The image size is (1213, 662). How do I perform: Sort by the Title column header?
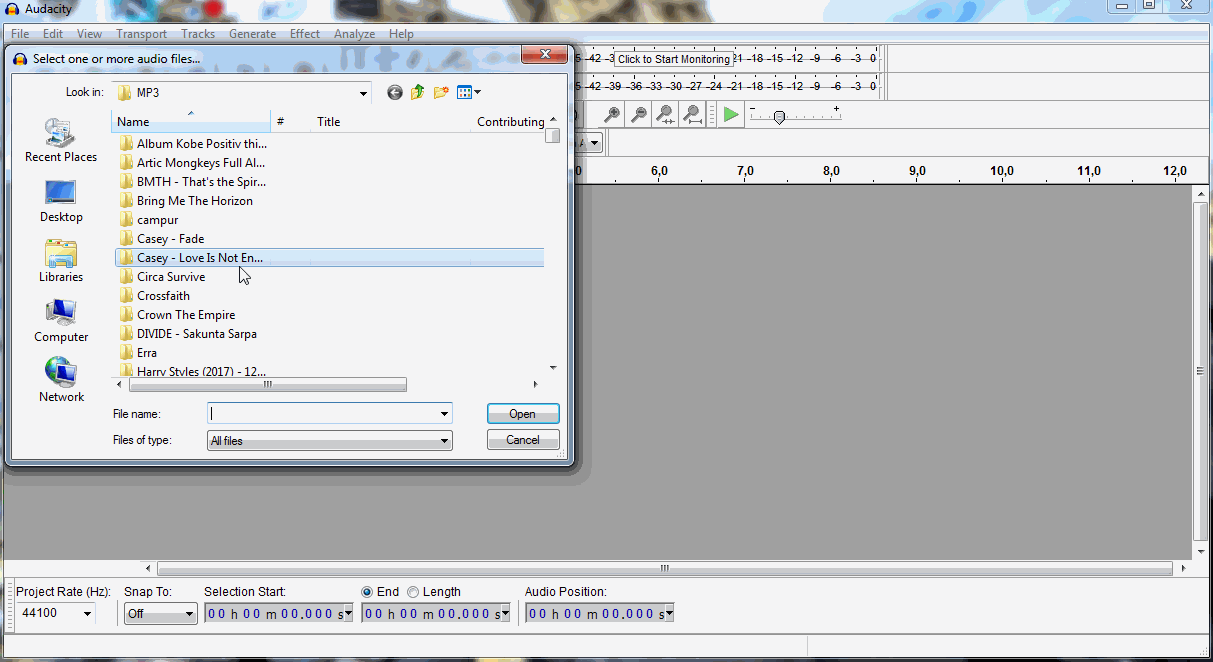pyautogui.click(x=392, y=122)
